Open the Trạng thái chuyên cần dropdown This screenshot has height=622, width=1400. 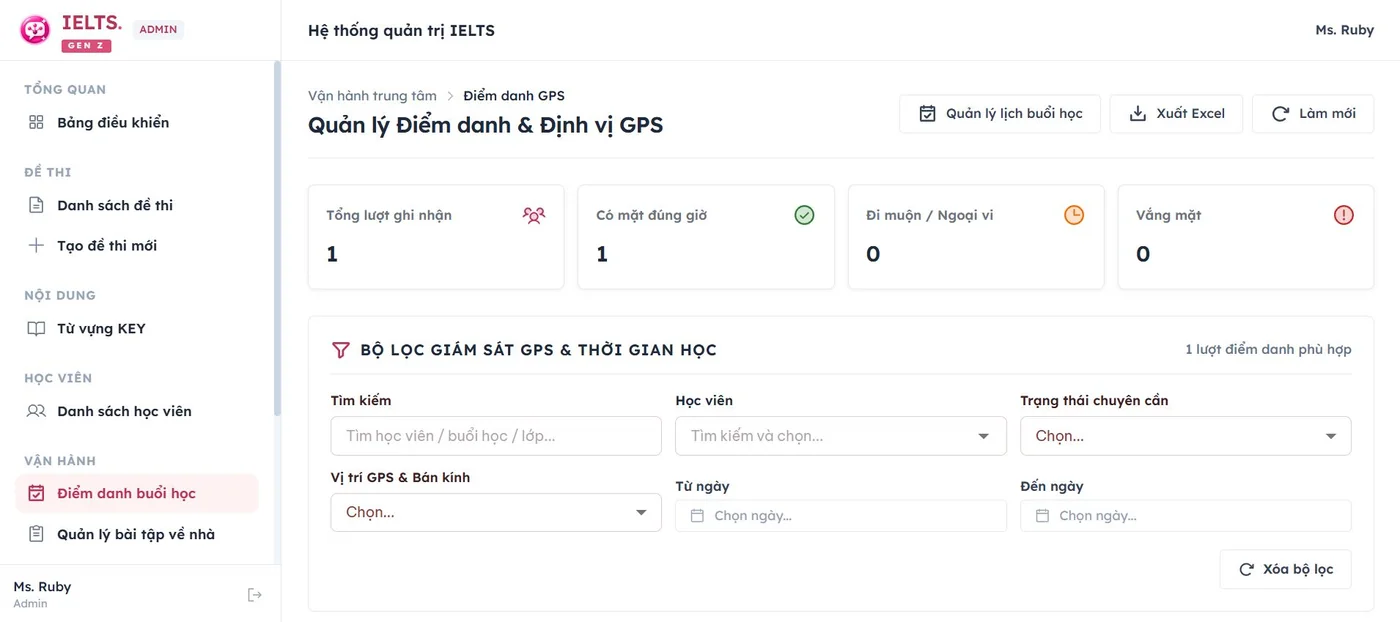click(x=1186, y=436)
